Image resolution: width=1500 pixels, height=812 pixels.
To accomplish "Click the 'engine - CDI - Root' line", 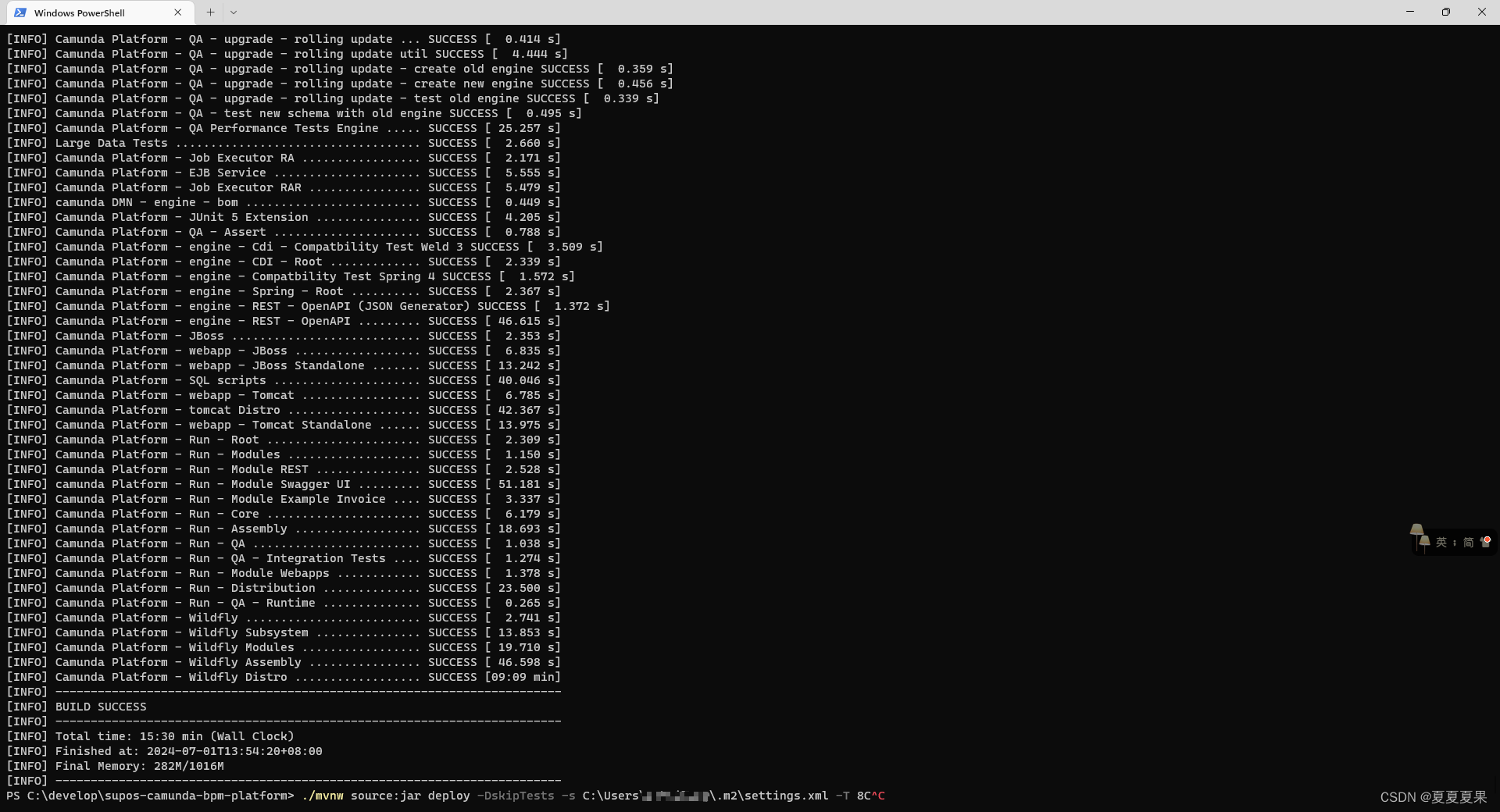I will point(284,262).
